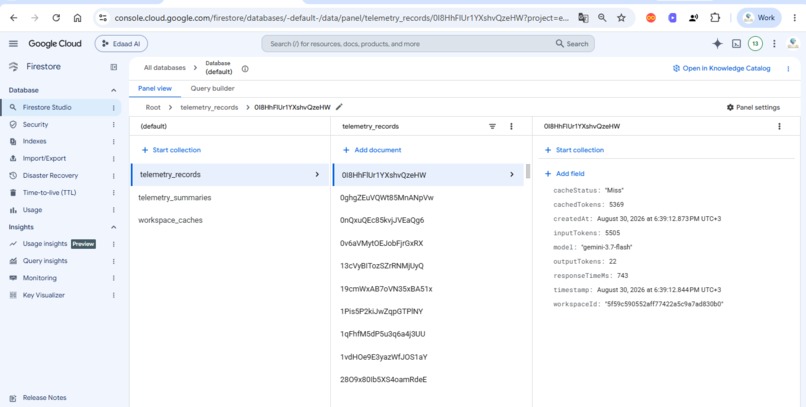Click the browser address bar URL
The width and height of the screenshot is (806, 407).
[x=341, y=18]
